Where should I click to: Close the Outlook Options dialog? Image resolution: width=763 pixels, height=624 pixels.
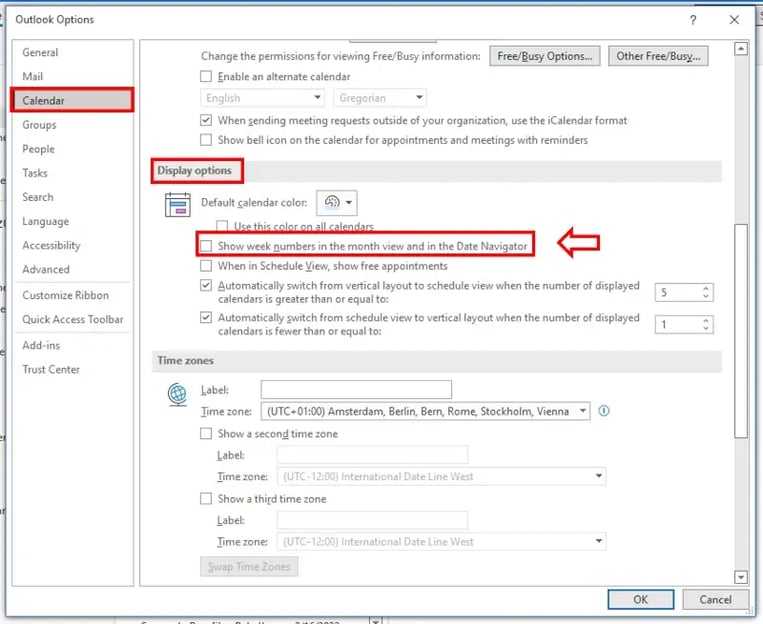pos(734,19)
